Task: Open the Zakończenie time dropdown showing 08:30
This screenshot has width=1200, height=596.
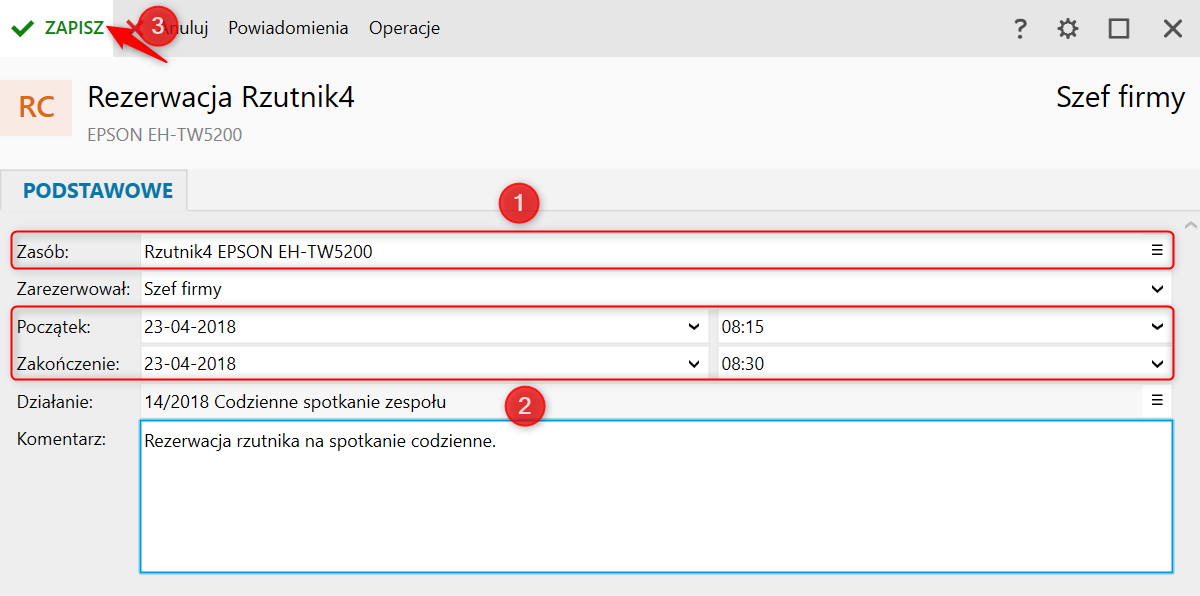Action: [x=1158, y=364]
